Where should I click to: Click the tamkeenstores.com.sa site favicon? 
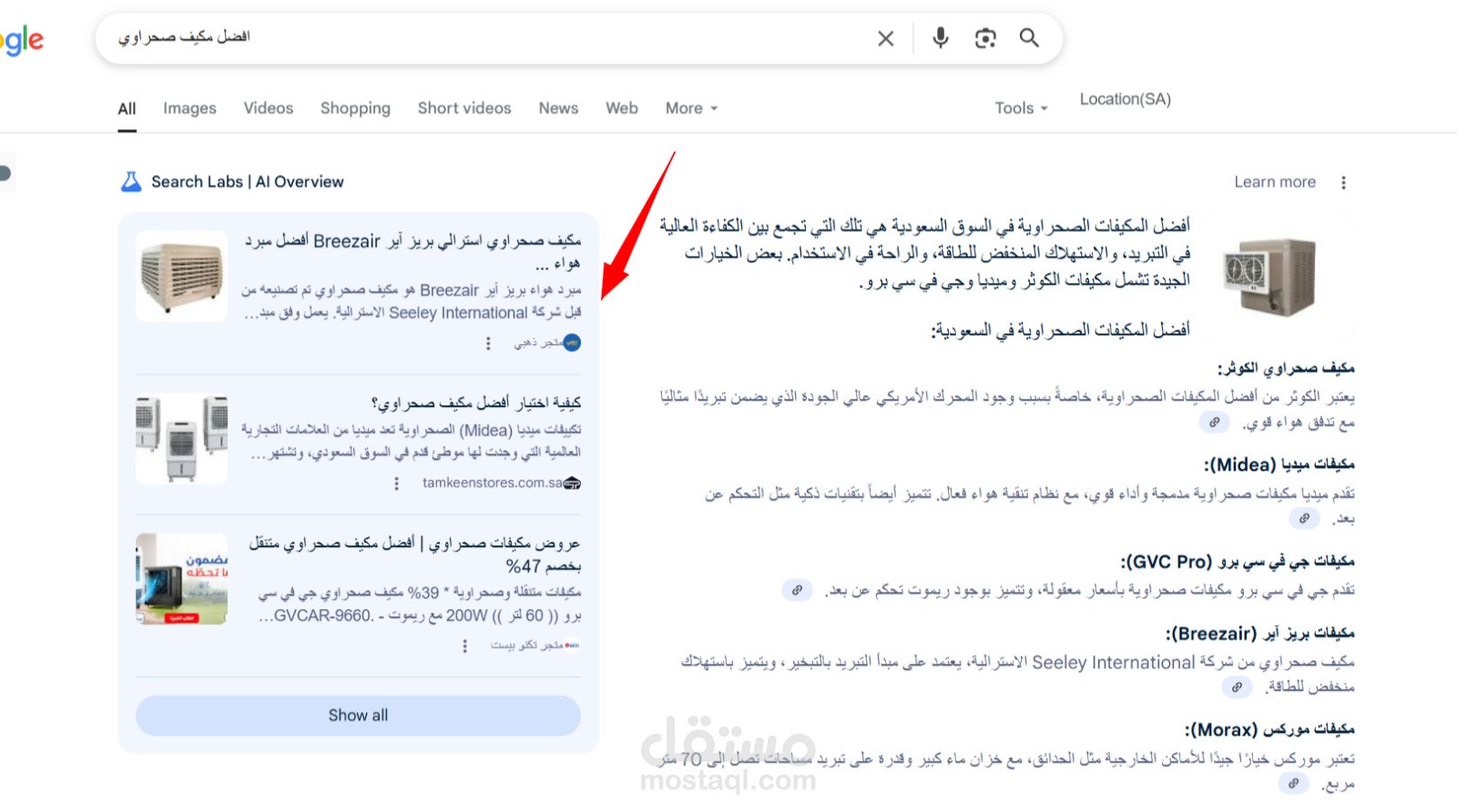572,483
